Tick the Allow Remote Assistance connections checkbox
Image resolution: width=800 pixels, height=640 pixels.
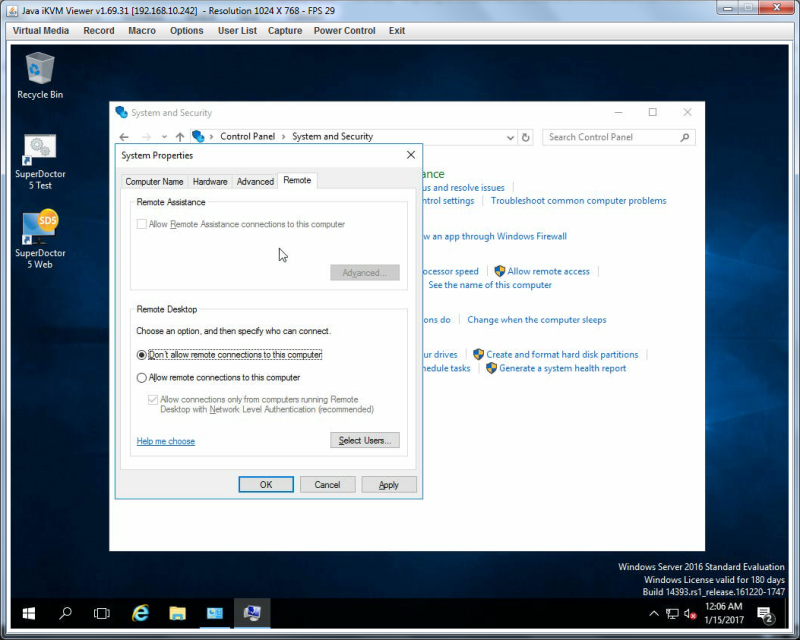pos(141,224)
